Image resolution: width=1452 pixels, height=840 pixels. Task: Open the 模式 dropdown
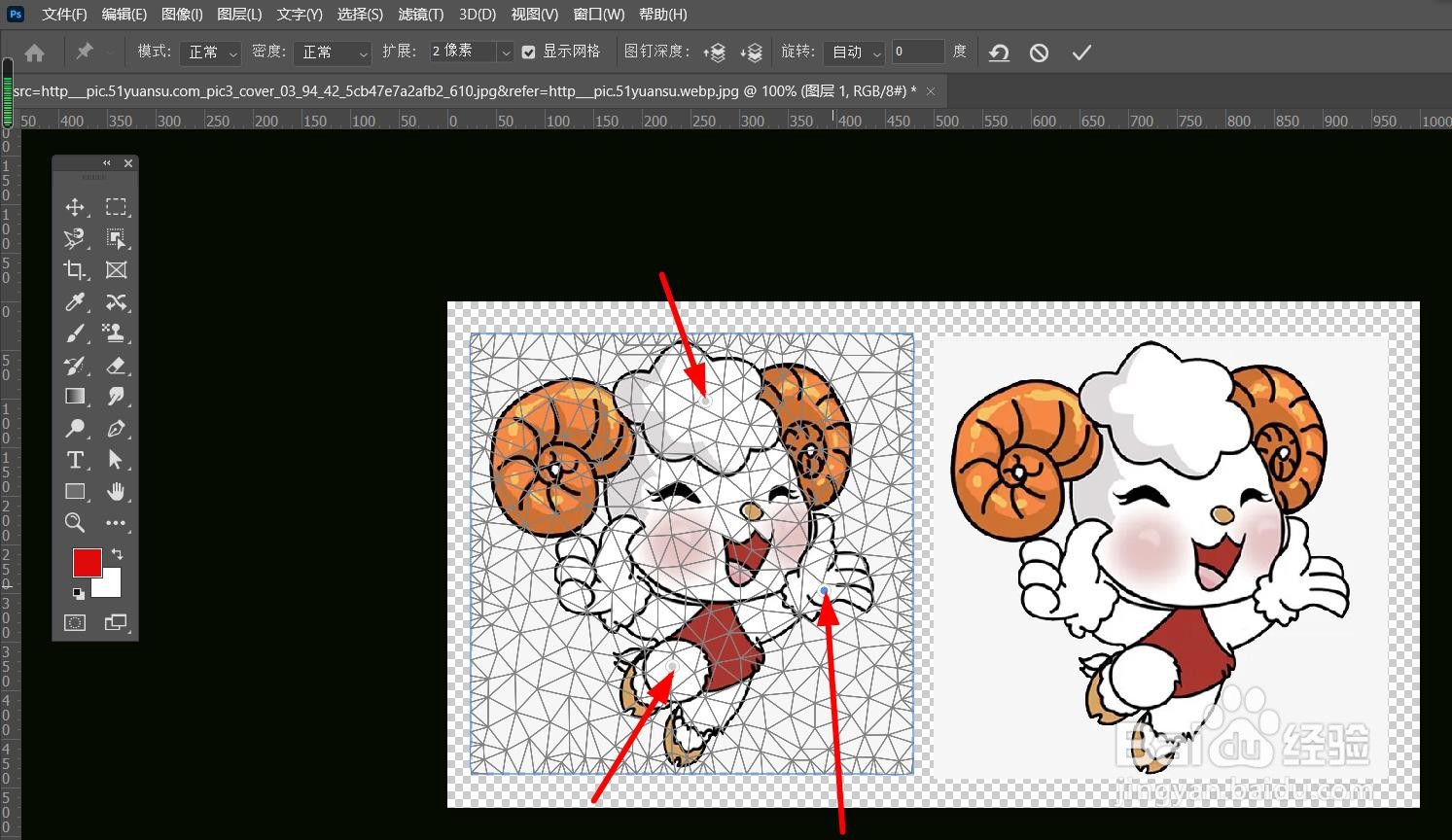pos(210,52)
